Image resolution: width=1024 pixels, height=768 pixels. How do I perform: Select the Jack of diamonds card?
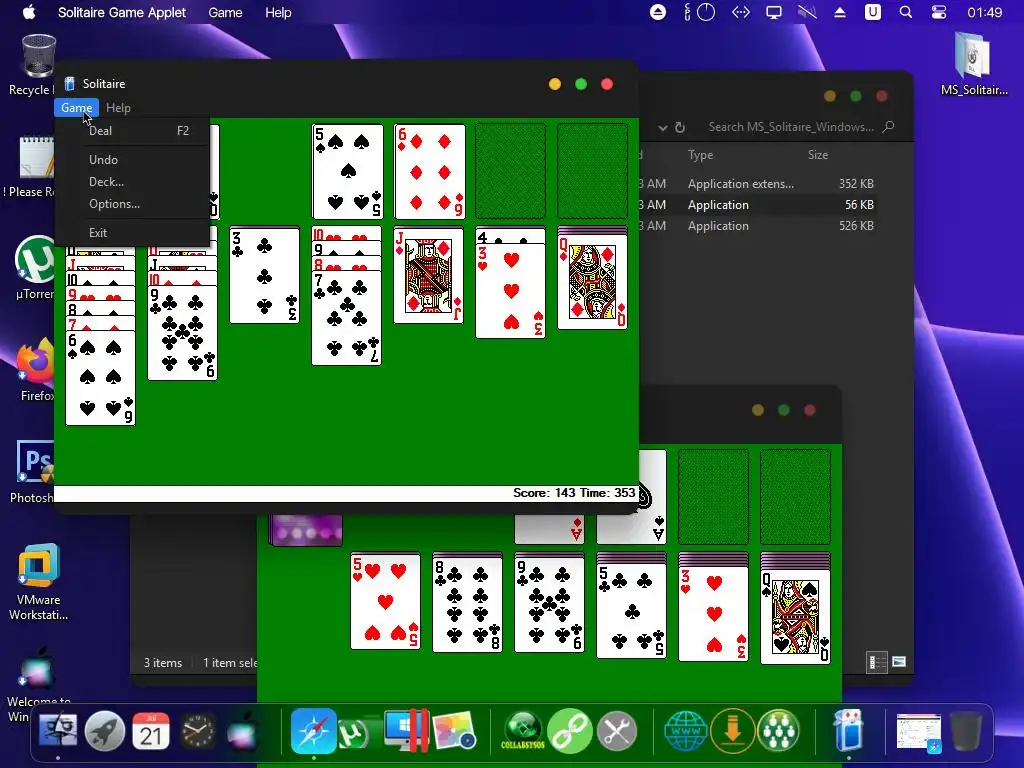[x=428, y=275]
